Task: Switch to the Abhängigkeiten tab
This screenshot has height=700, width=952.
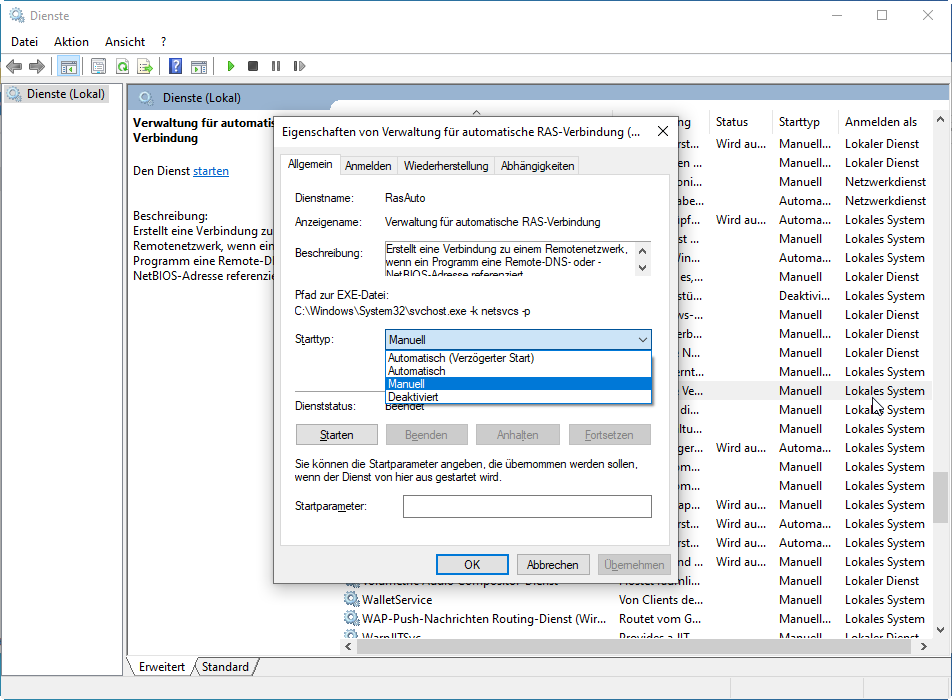Action: click(537, 166)
